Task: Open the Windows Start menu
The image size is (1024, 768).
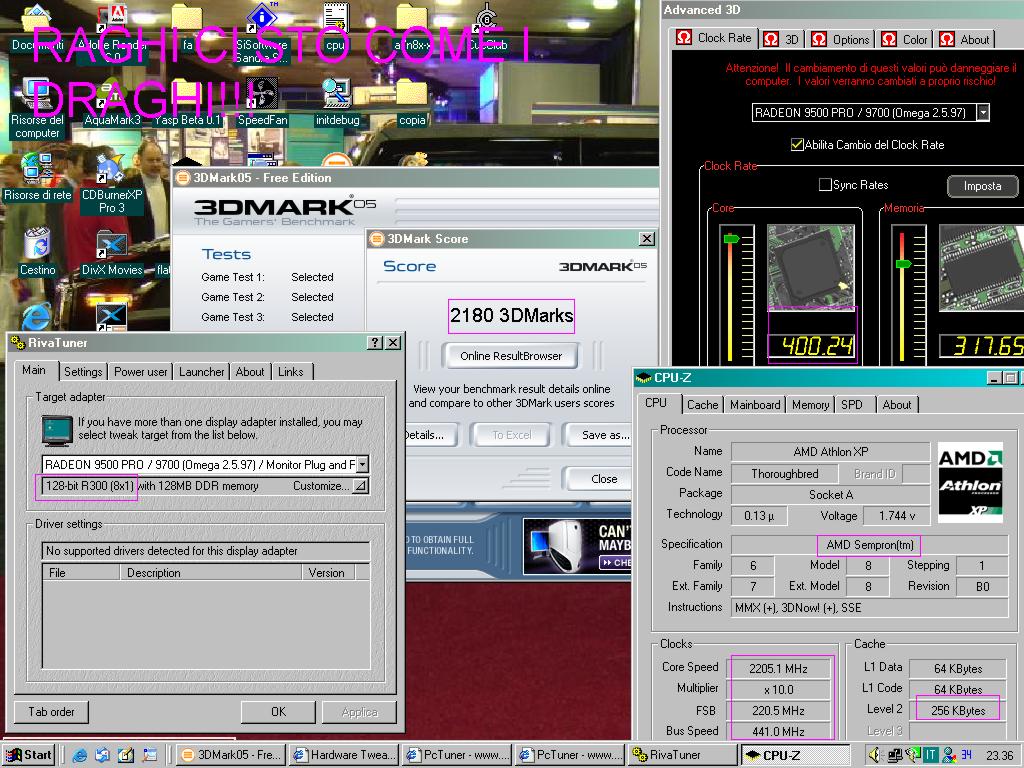Action: pos(28,756)
